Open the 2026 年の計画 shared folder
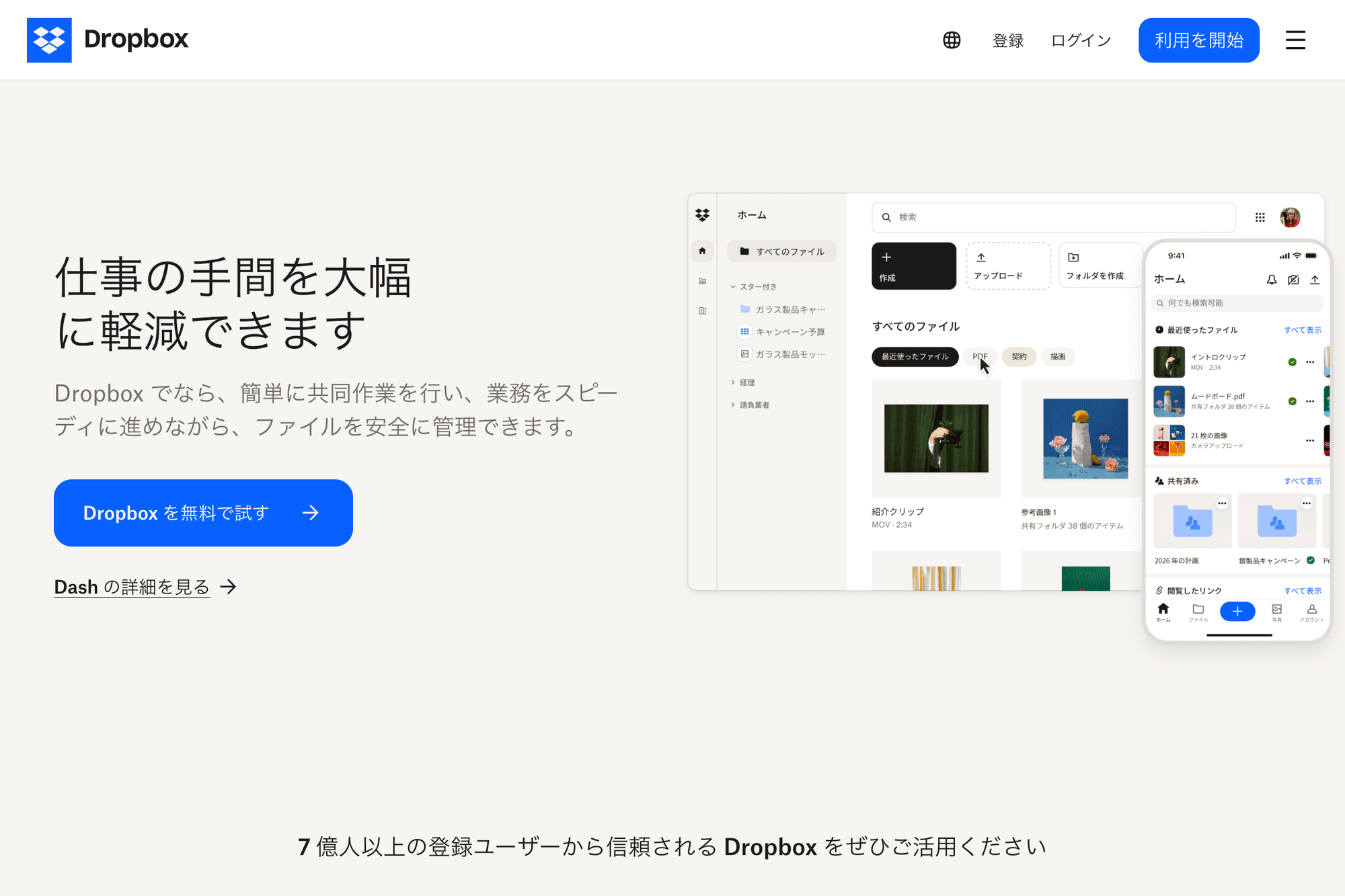The width and height of the screenshot is (1345, 896). [1192, 521]
